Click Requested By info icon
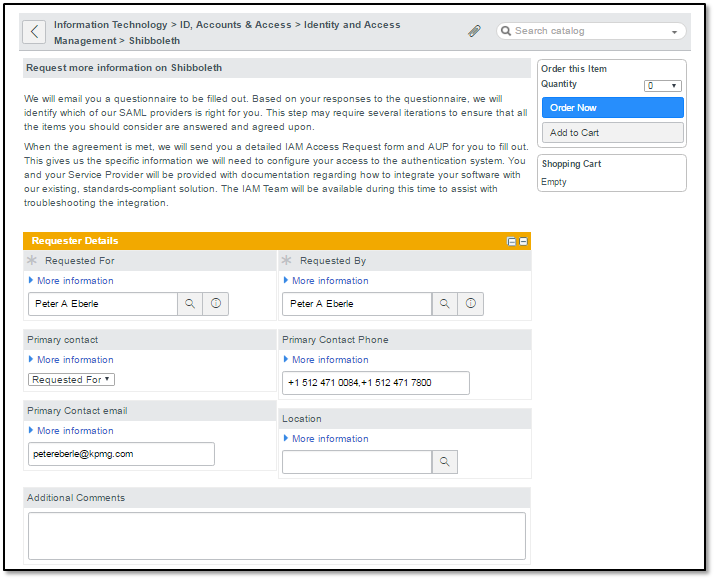 (470, 304)
